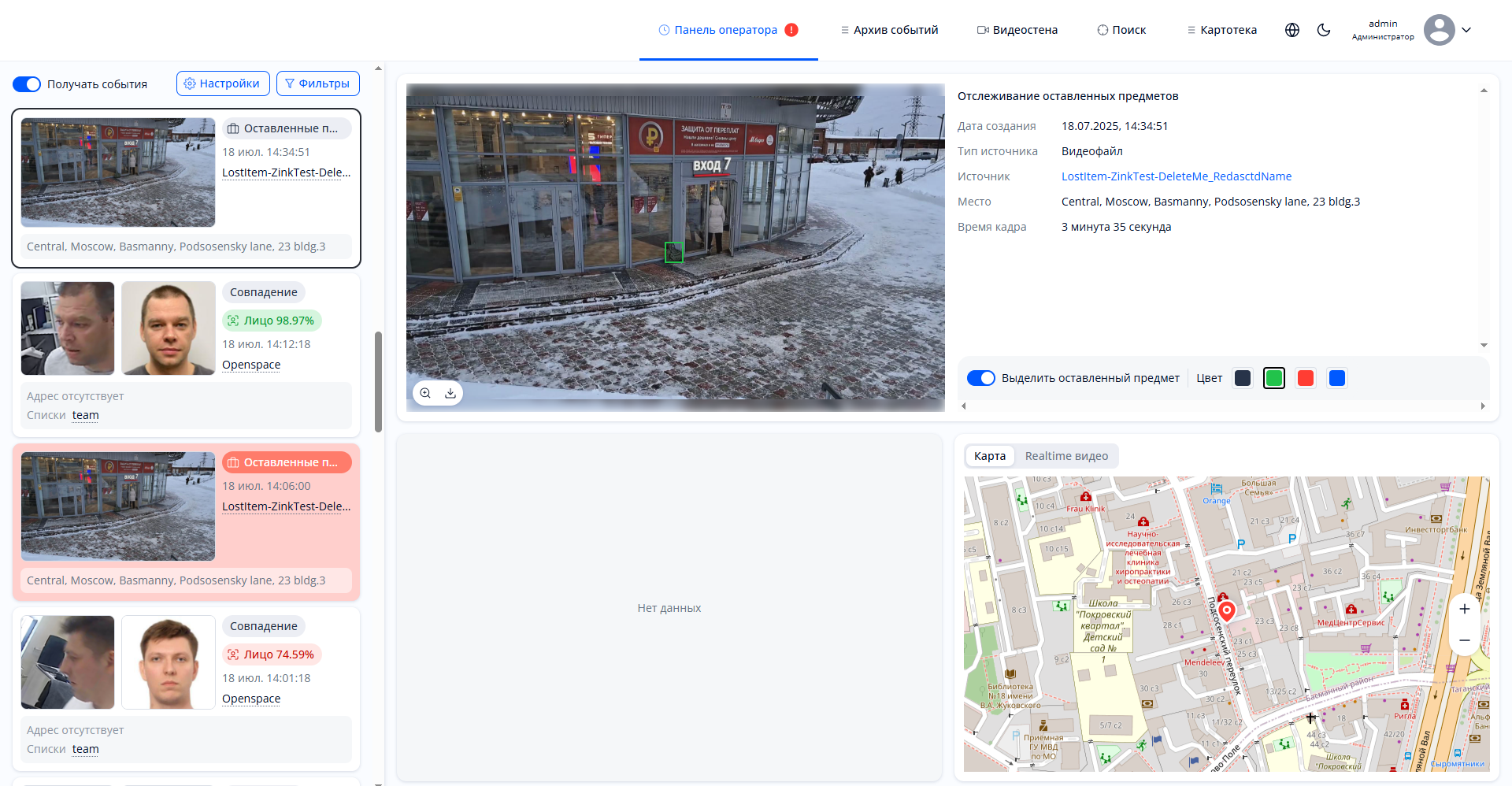Viewport: 1512px width, 786px height.
Task: Open the 'Настройки' settings button
Action: (223, 83)
